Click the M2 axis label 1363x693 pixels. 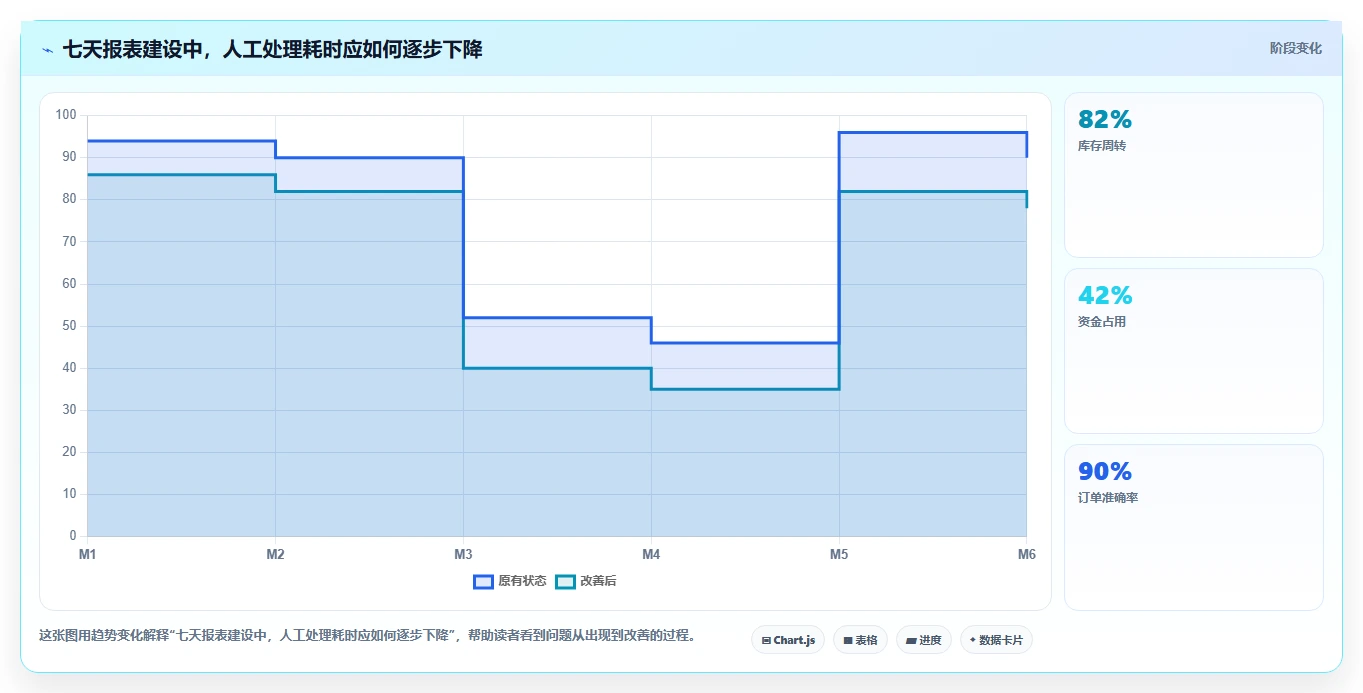pyautogui.click(x=275, y=554)
